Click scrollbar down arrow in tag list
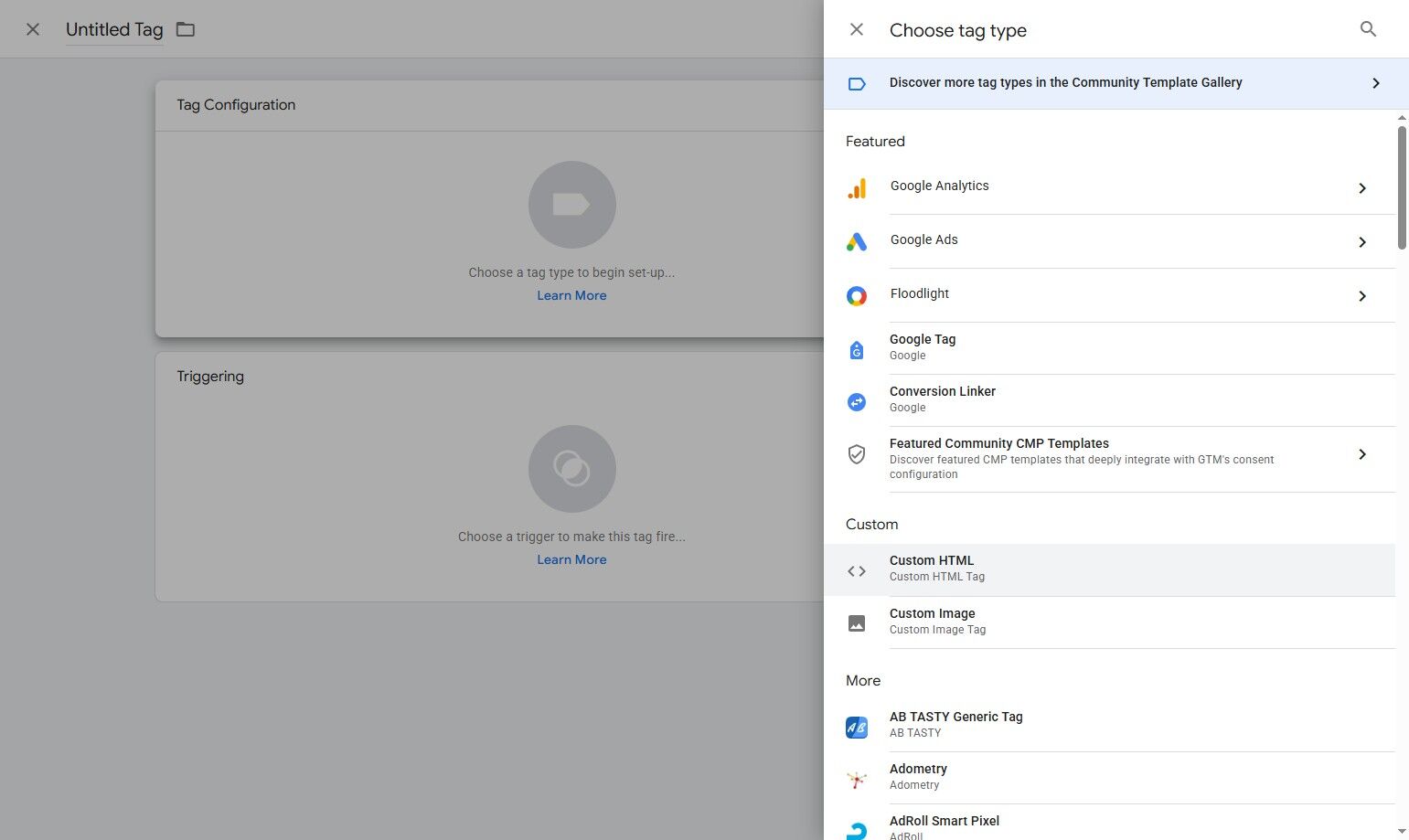Screen dimensions: 1409x840 (1402, 832)
